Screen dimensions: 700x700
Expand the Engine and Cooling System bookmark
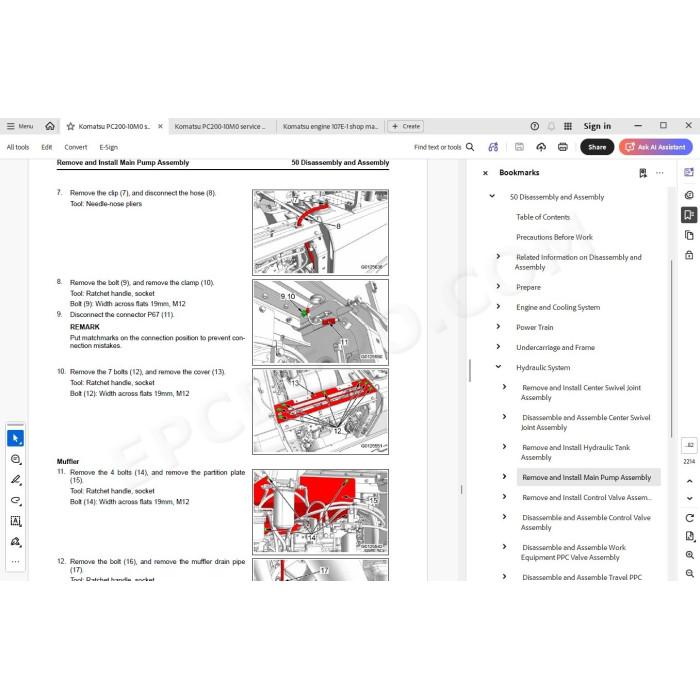coord(498,306)
